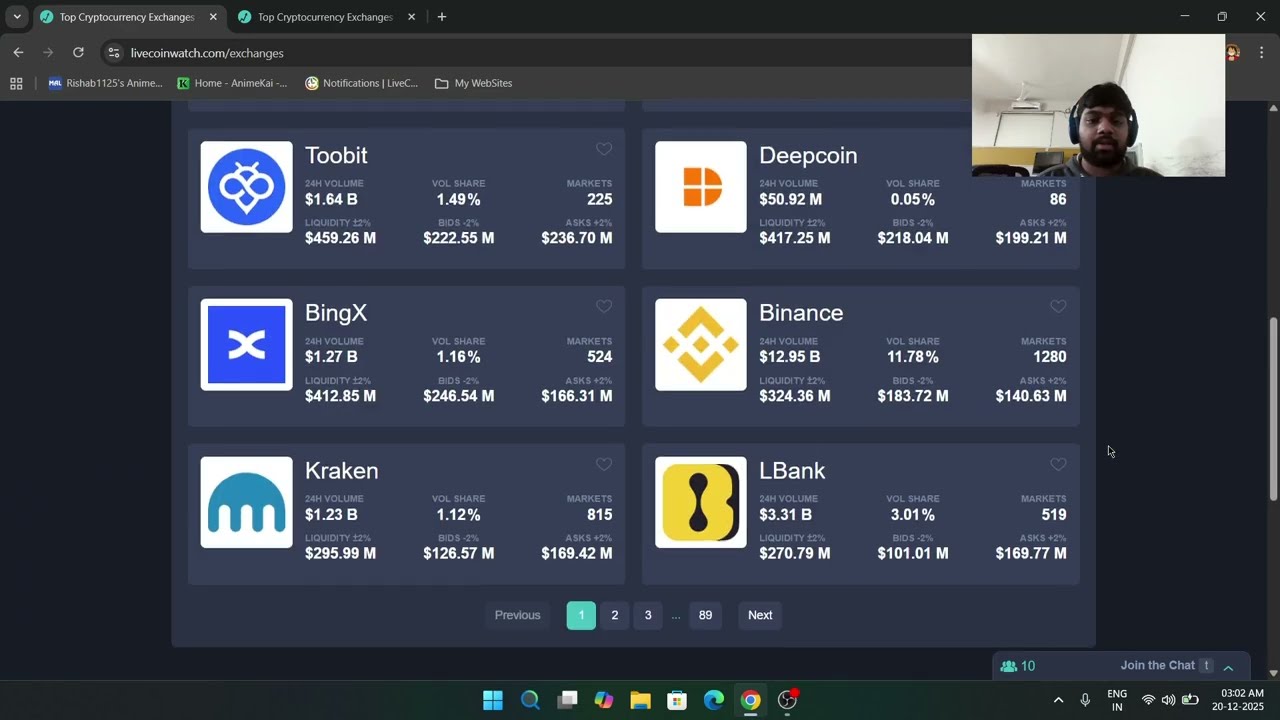This screenshot has width=1280, height=720.
Task: Go back in browser history
Action: coord(18,53)
